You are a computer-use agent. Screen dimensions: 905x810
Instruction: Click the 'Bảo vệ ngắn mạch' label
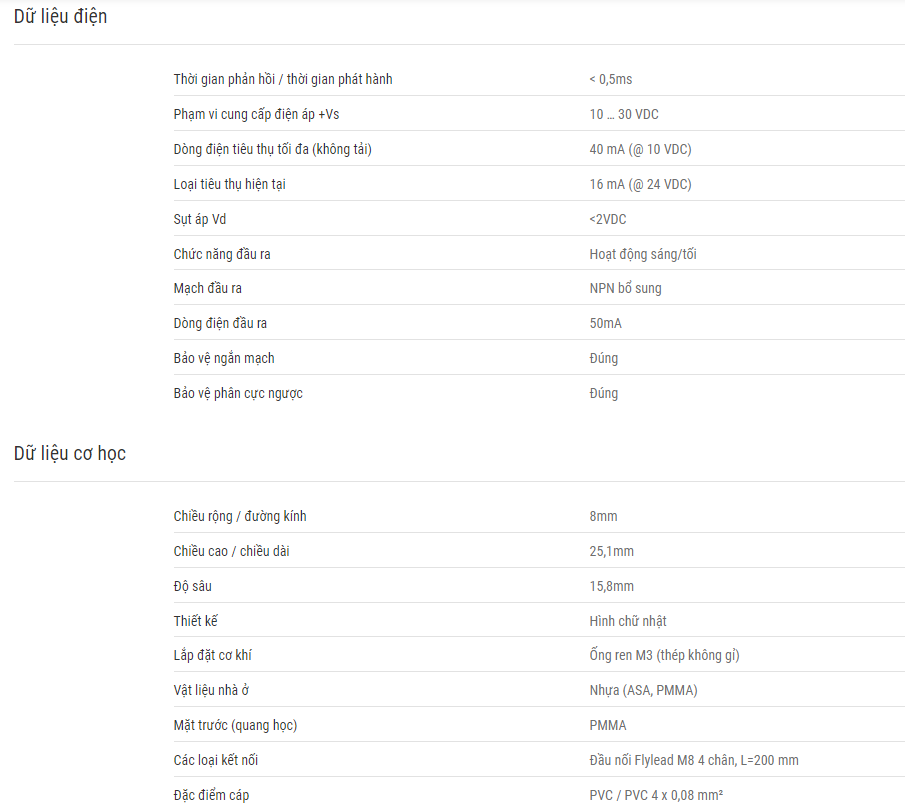pos(224,359)
